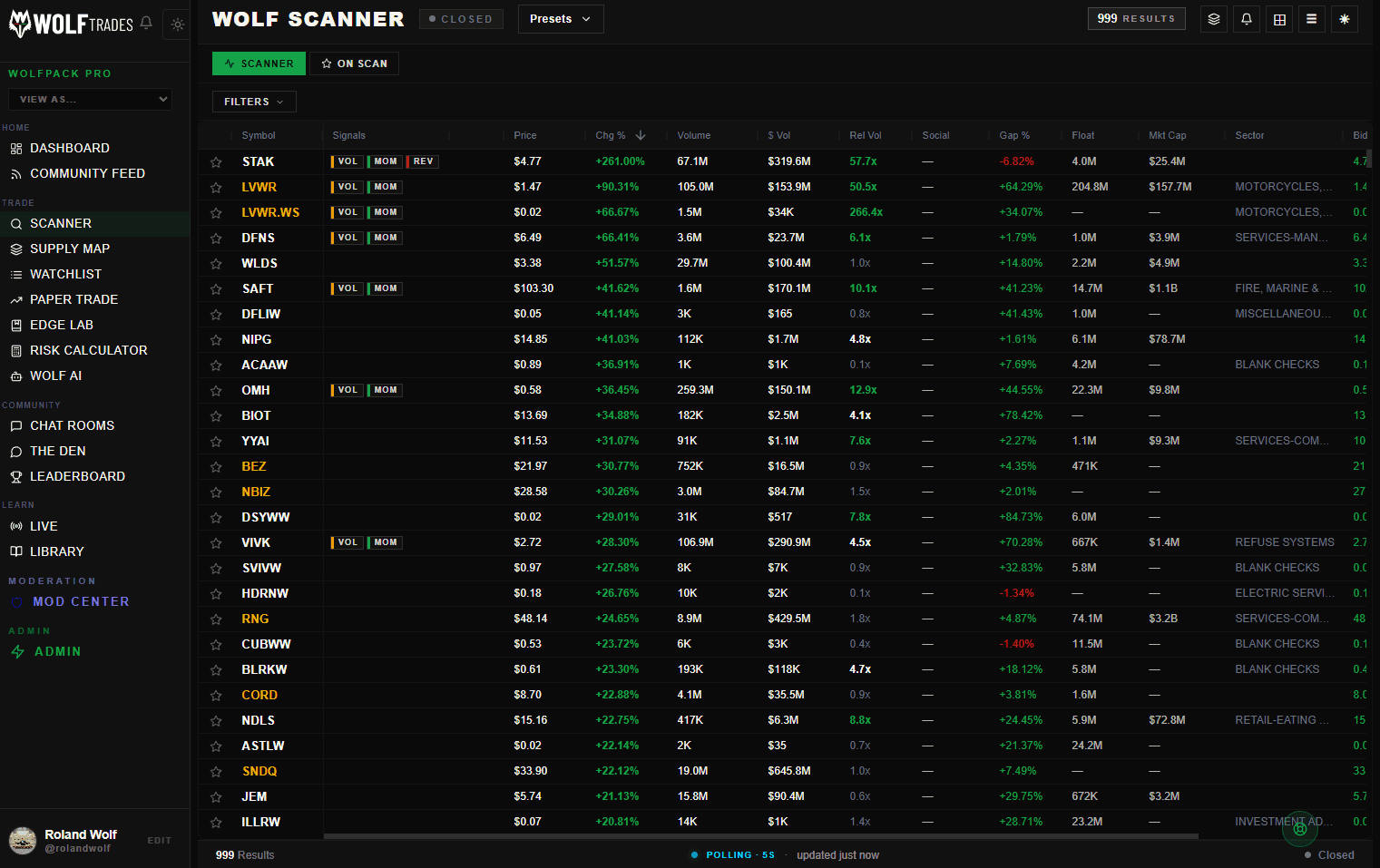Click the notification bell beside Wolf Trades logo
Screen dimensions: 1380x868
point(146,23)
